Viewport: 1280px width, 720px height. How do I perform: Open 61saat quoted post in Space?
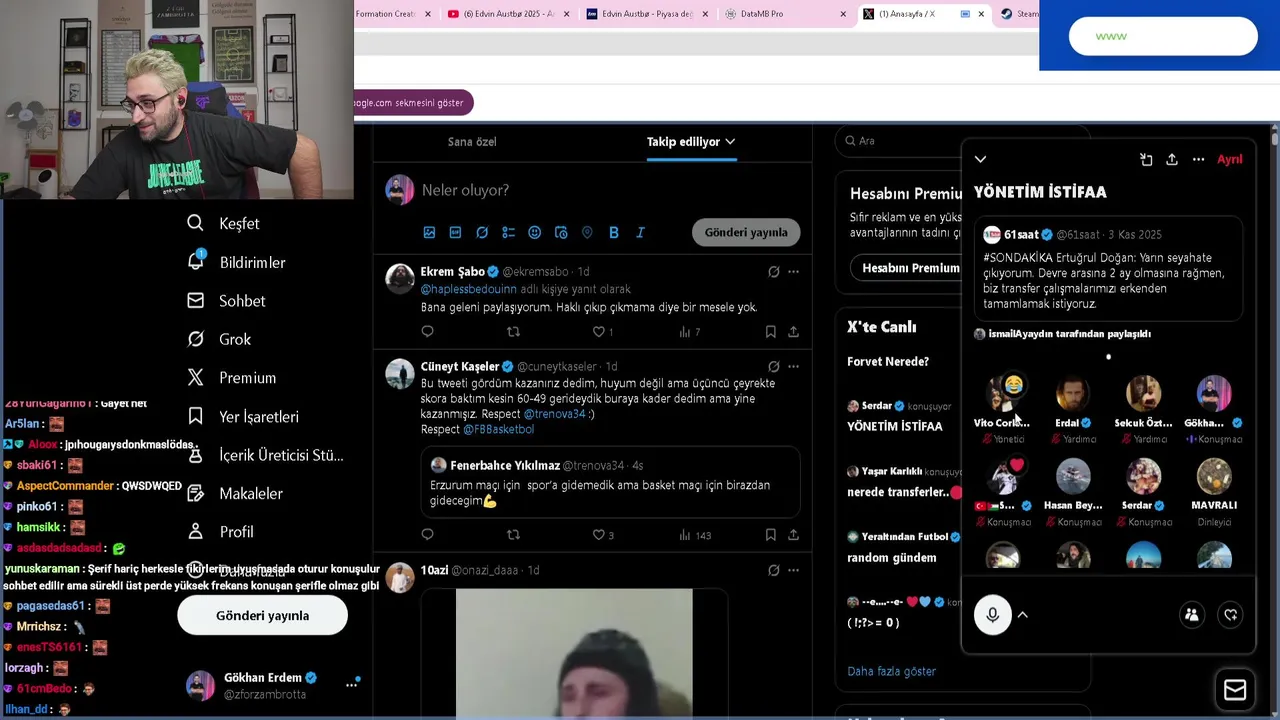click(1109, 269)
